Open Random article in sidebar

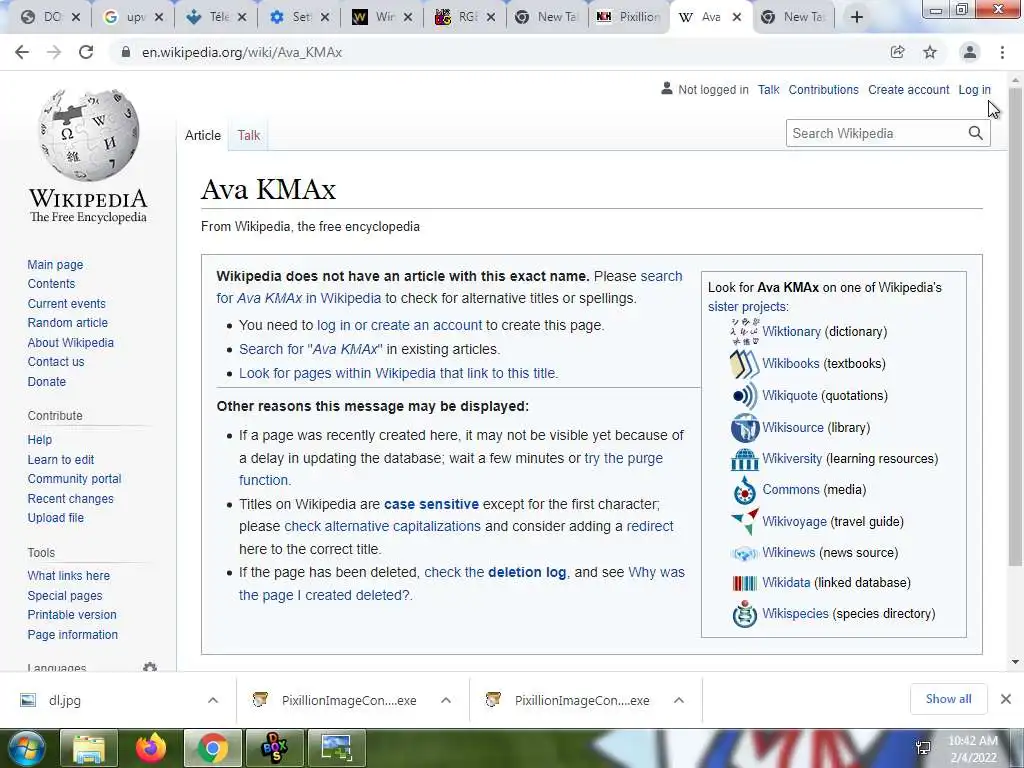[x=67, y=323]
